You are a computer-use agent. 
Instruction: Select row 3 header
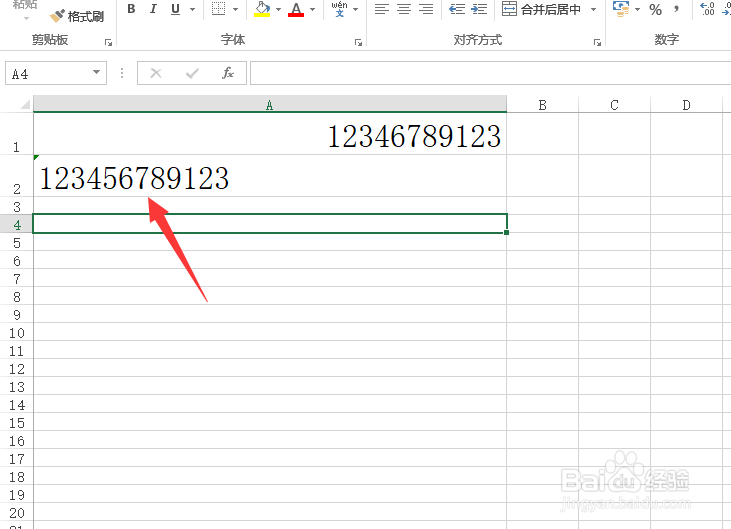16,206
